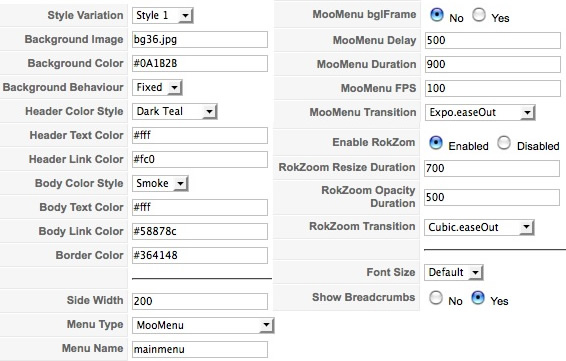566x361 pixels.
Task: Click the Show Breadcrumbs label
Action: (x=363, y=297)
